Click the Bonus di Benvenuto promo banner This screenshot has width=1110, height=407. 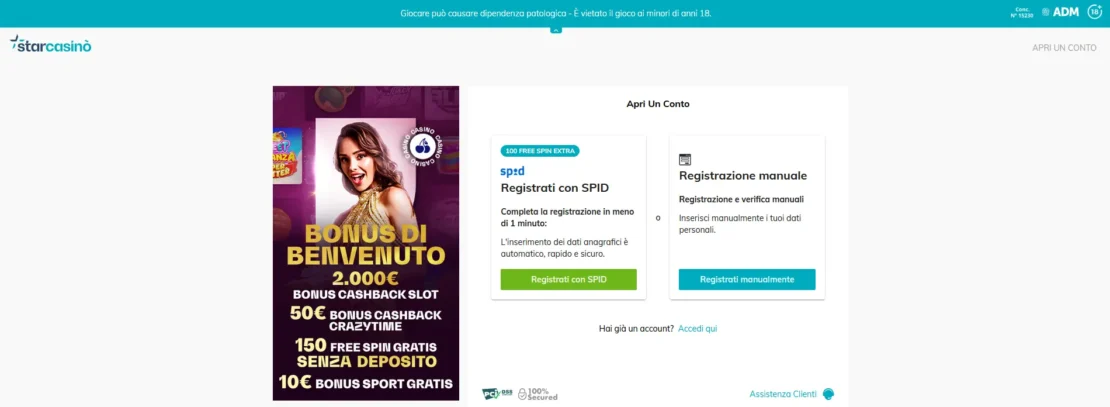[x=366, y=243]
